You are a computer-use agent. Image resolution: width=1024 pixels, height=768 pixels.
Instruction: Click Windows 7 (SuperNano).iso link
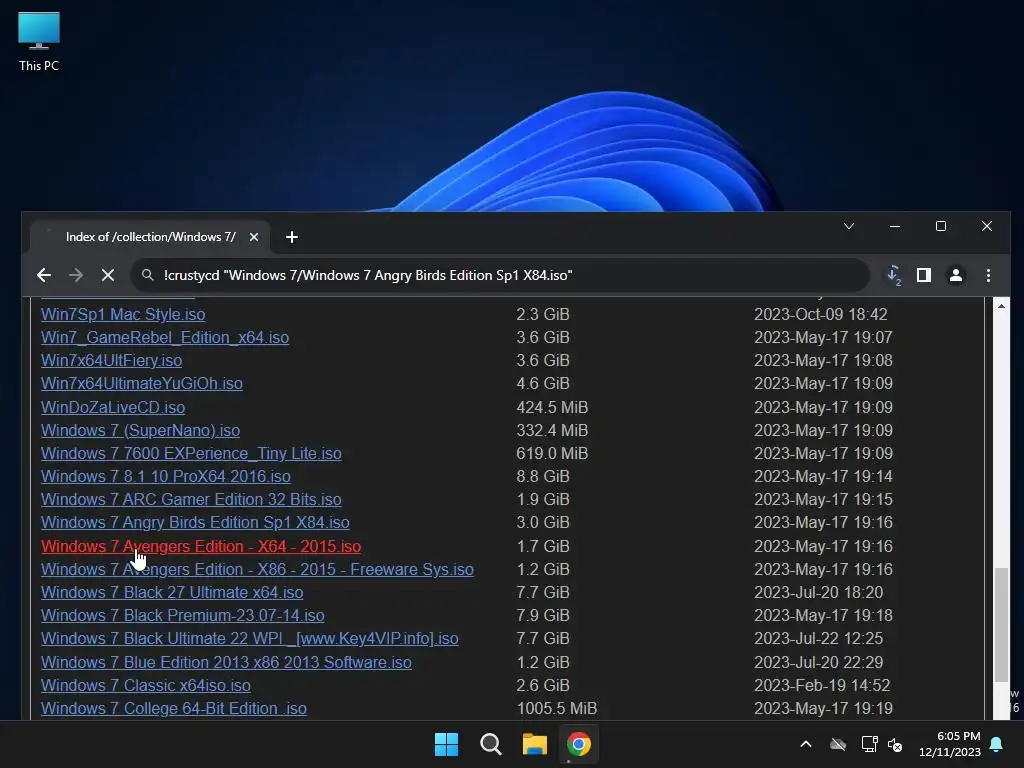(140, 430)
